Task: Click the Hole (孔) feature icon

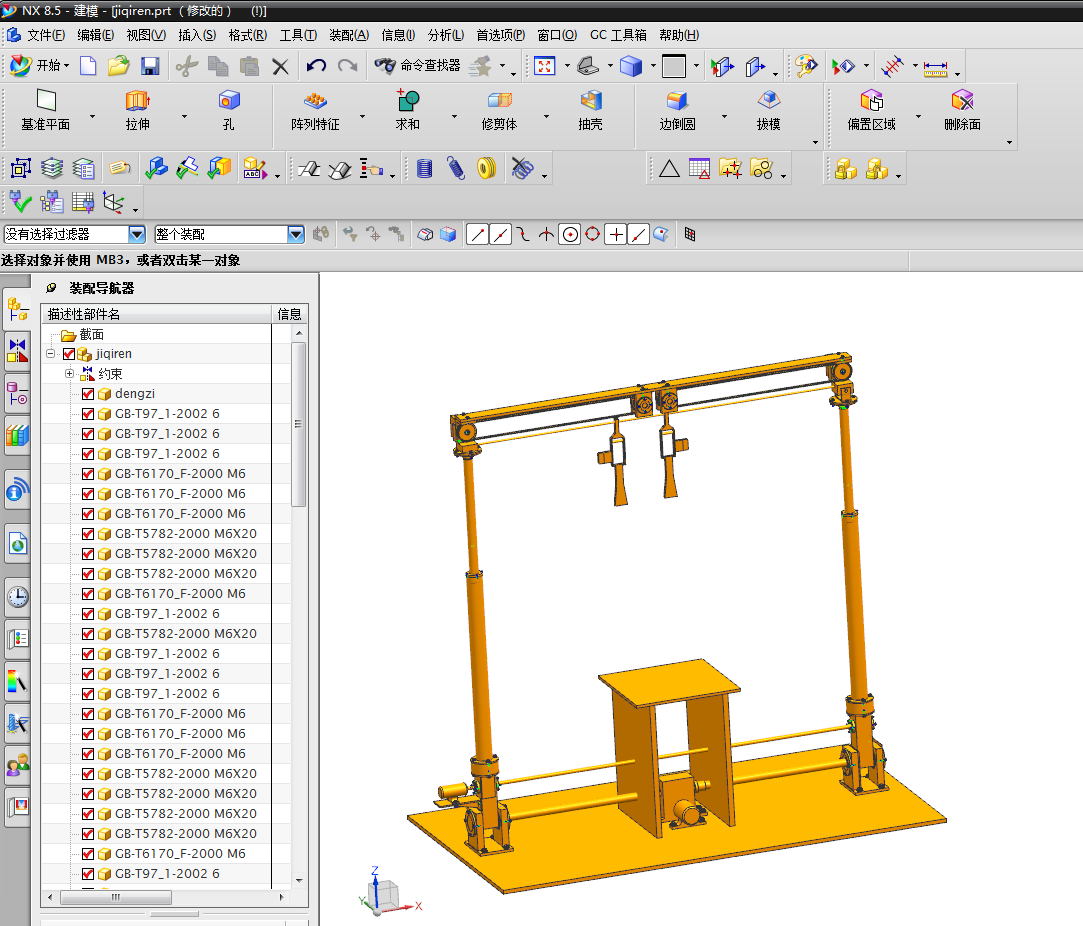Action: [229, 101]
